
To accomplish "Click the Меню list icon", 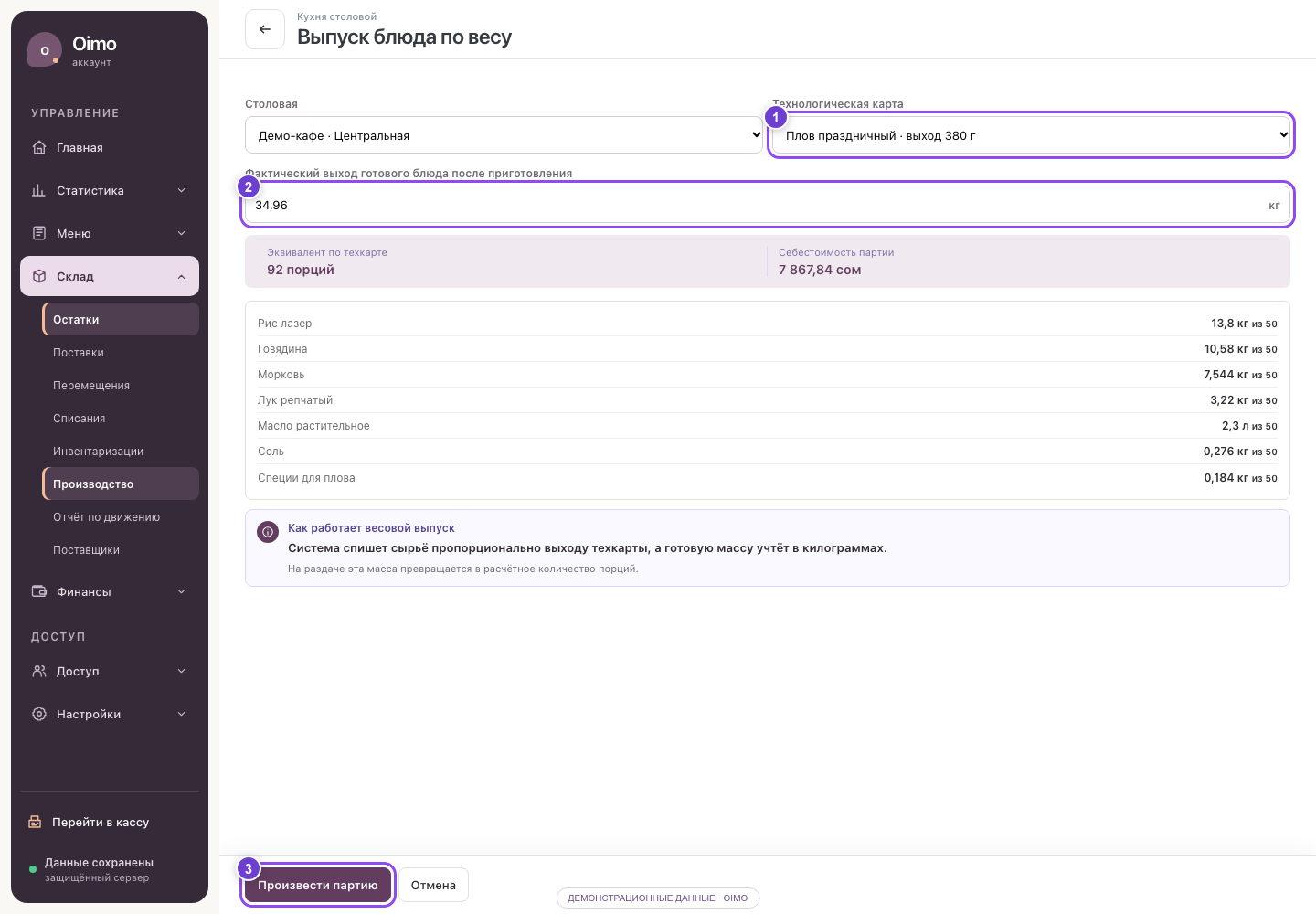I will click(39, 233).
